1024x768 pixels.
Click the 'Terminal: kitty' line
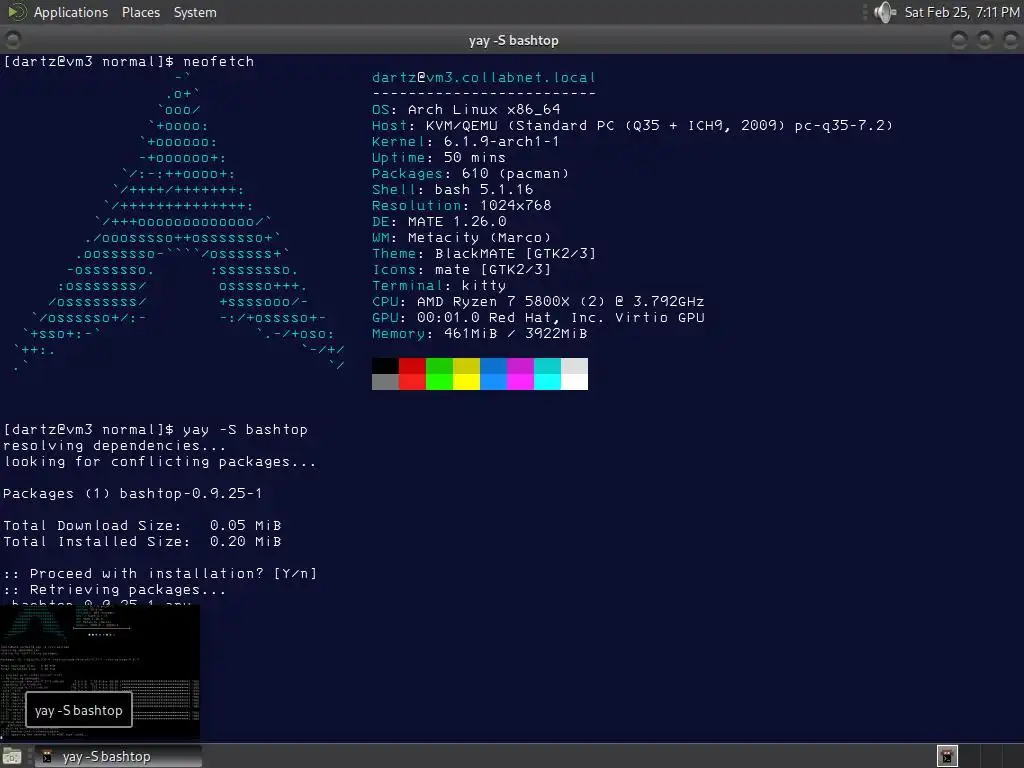(x=439, y=285)
